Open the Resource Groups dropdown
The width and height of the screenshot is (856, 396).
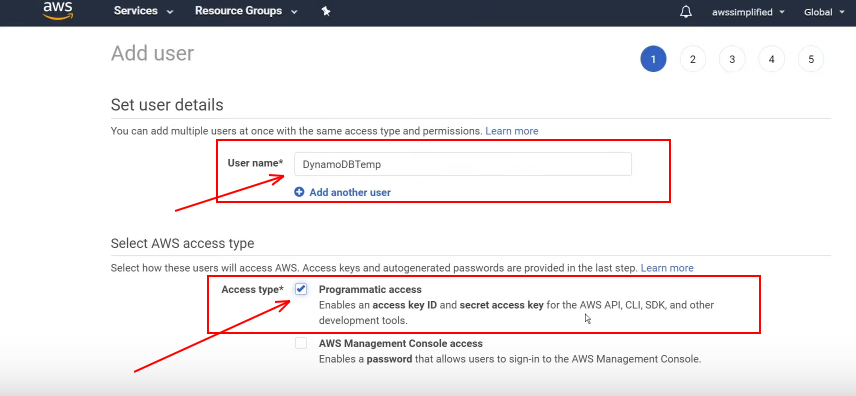[x=247, y=11]
